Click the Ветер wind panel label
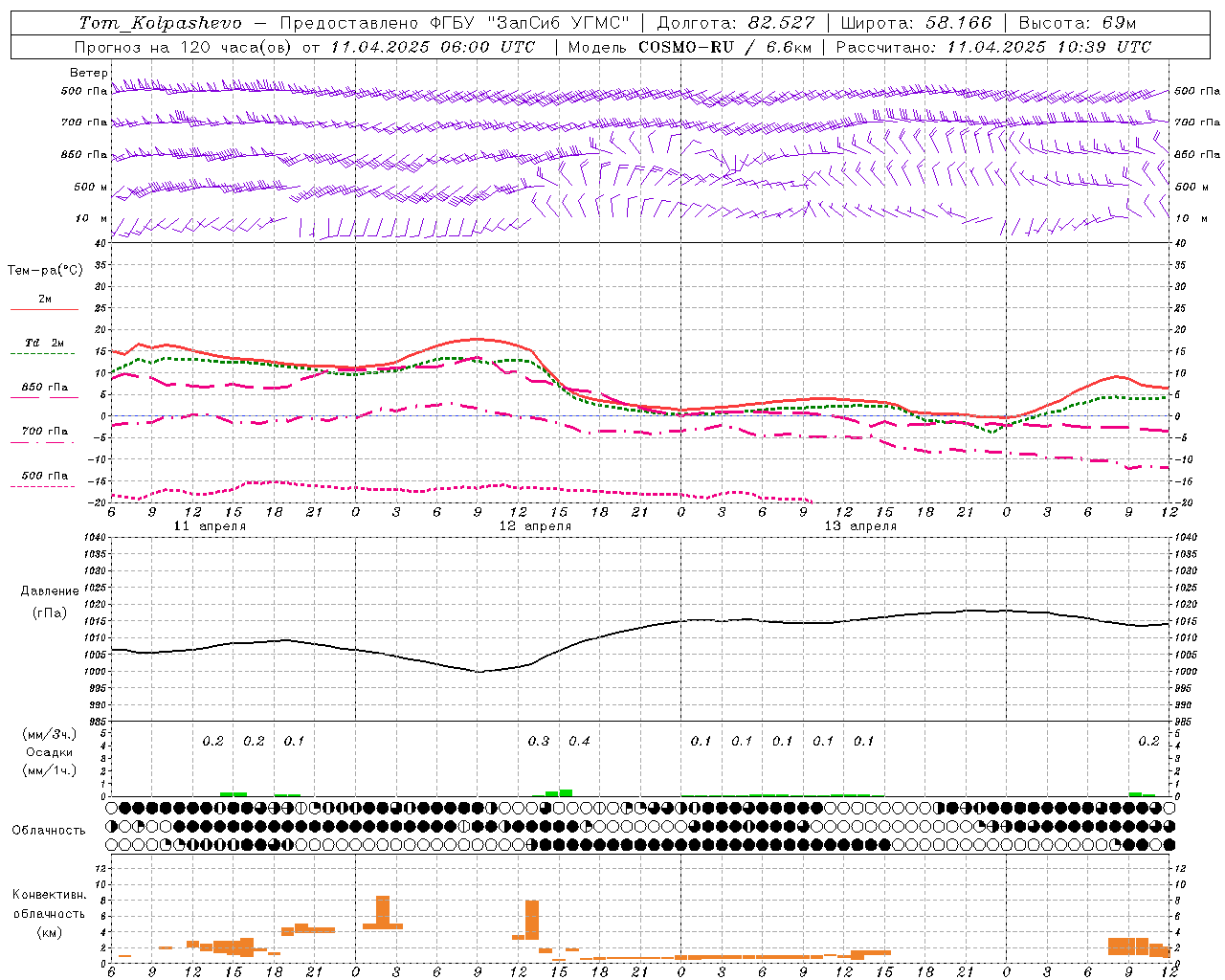Viewport: 1225px width, 980px height. [88, 73]
